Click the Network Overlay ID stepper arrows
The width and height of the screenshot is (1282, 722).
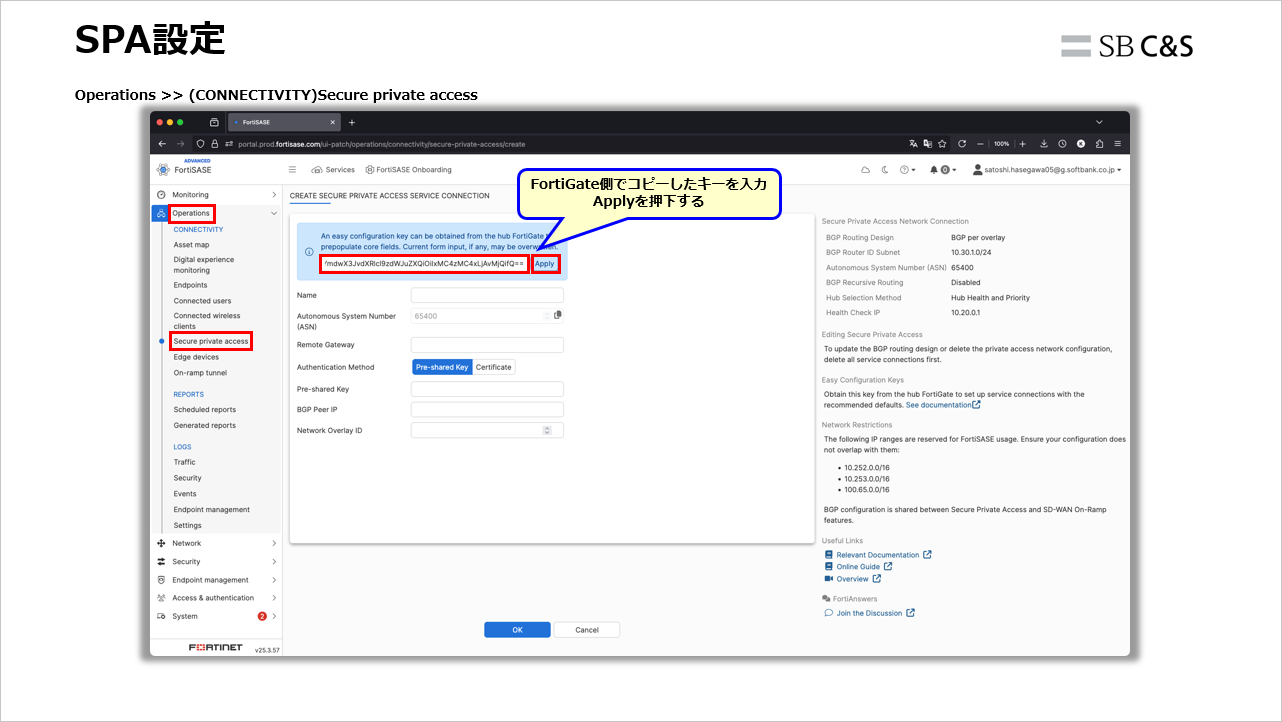click(547, 431)
